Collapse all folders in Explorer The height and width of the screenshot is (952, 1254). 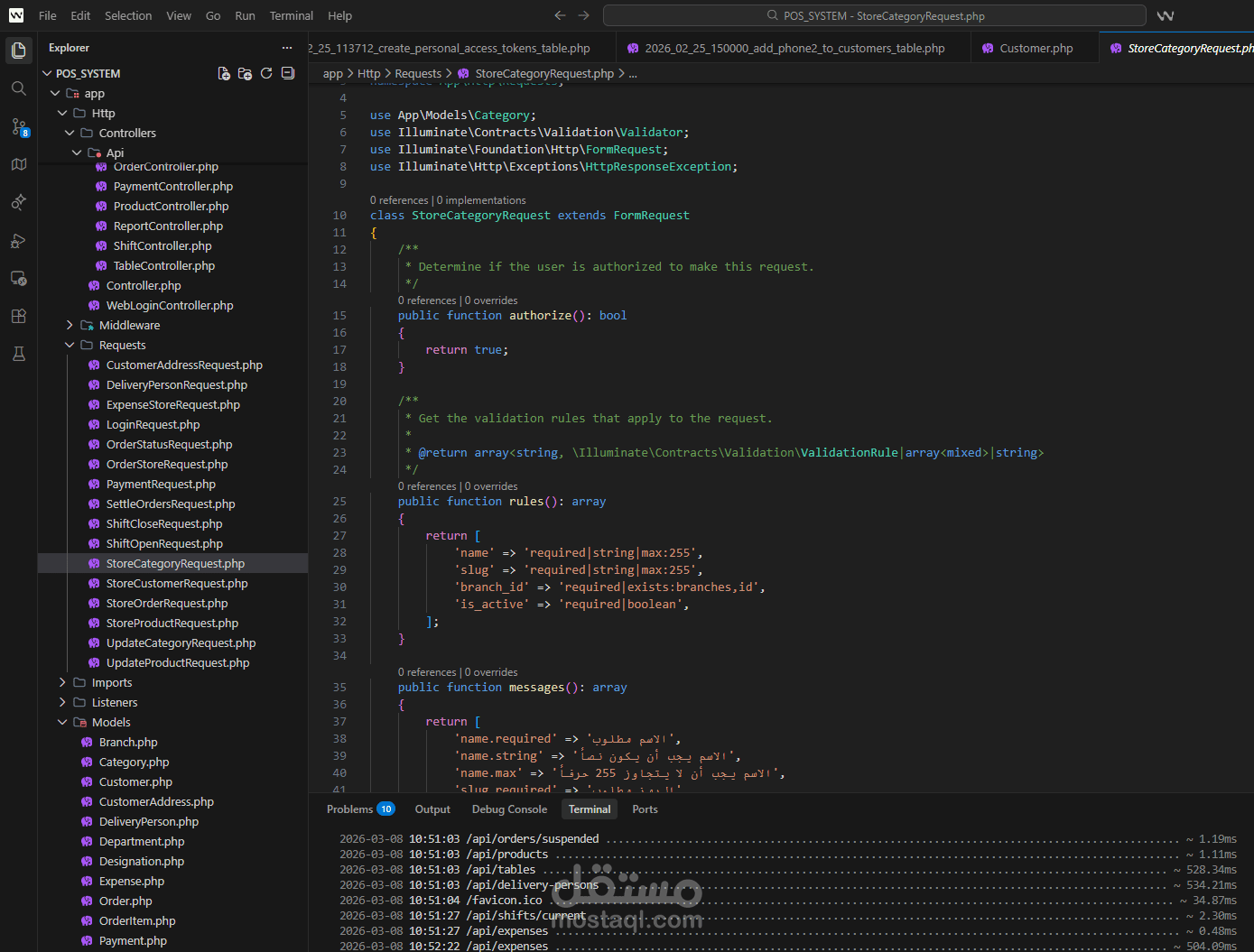click(x=288, y=73)
